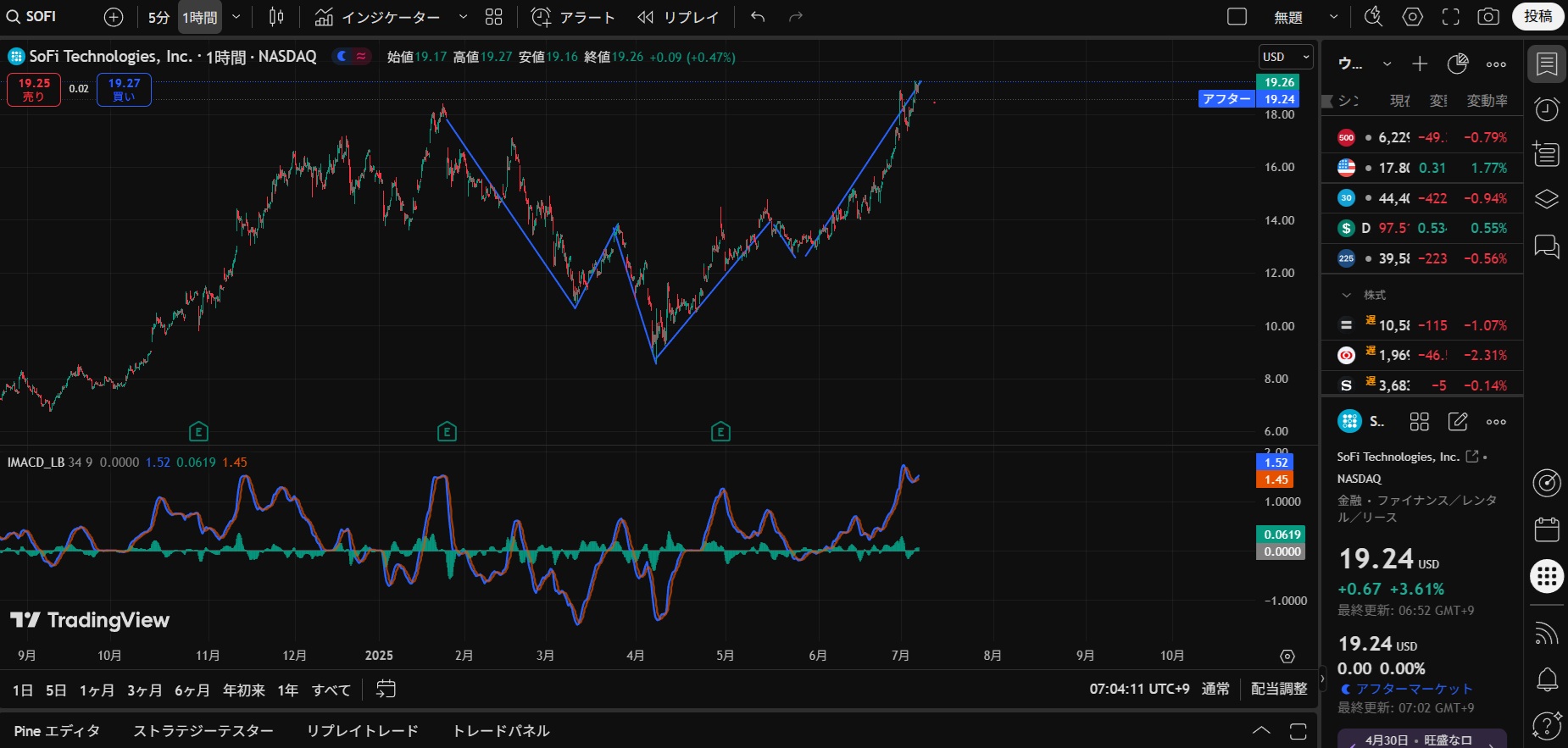Open the news feed broadcast icon
This screenshot has width=1568, height=748.
pos(1547,632)
